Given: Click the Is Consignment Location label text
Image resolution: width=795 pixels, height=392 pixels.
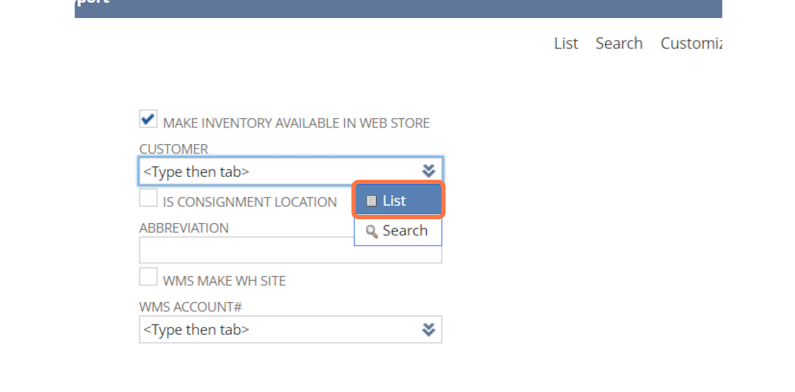Looking at the screenshot, I should [249, 202].
